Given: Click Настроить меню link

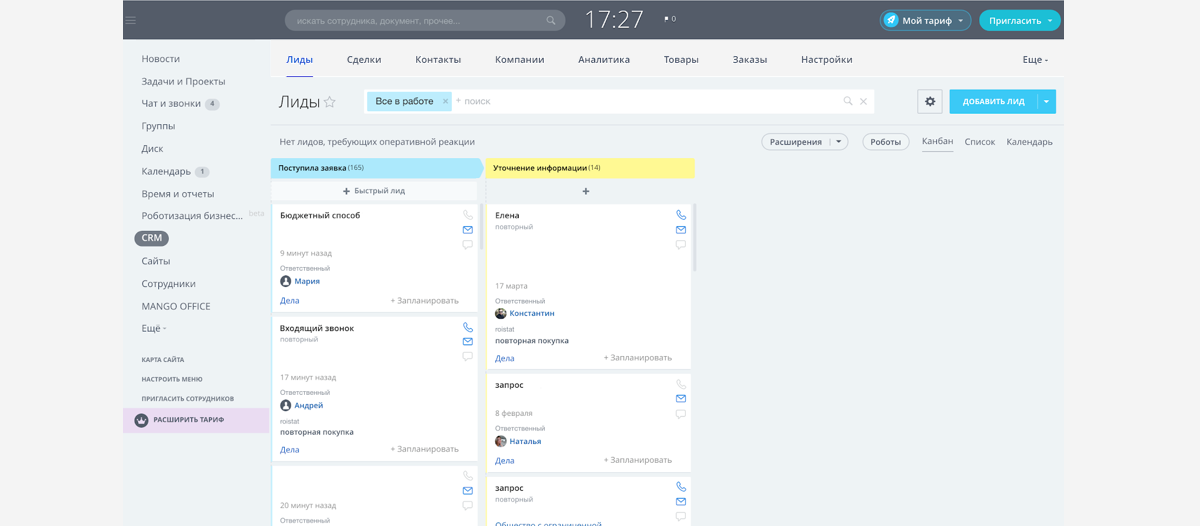Looking at the screenshot, I should (172, 379).
